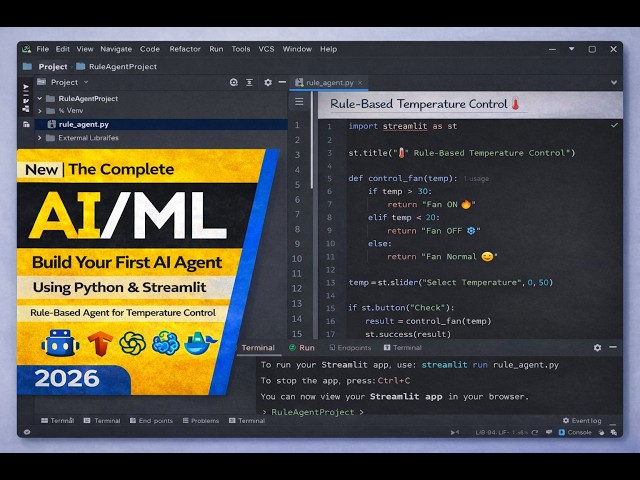
Task: Open the Window menu
Action: [297, 49]
